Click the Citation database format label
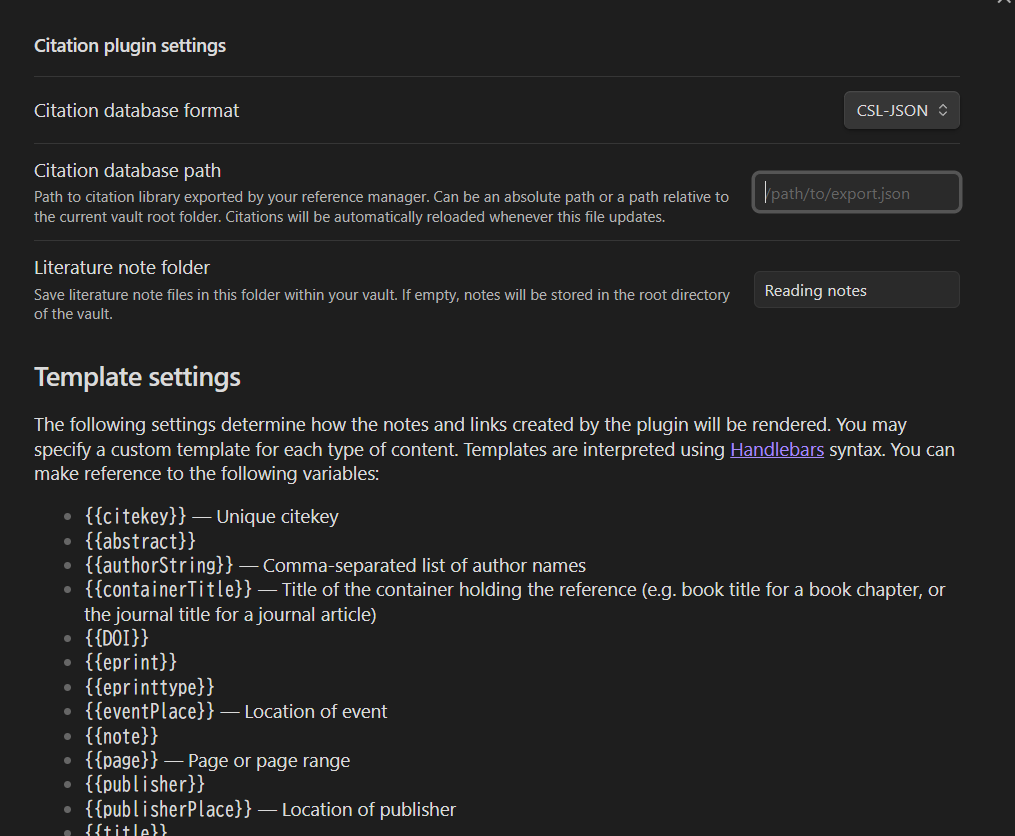Viewport: 1015px width, 836px height. (136, 111)
